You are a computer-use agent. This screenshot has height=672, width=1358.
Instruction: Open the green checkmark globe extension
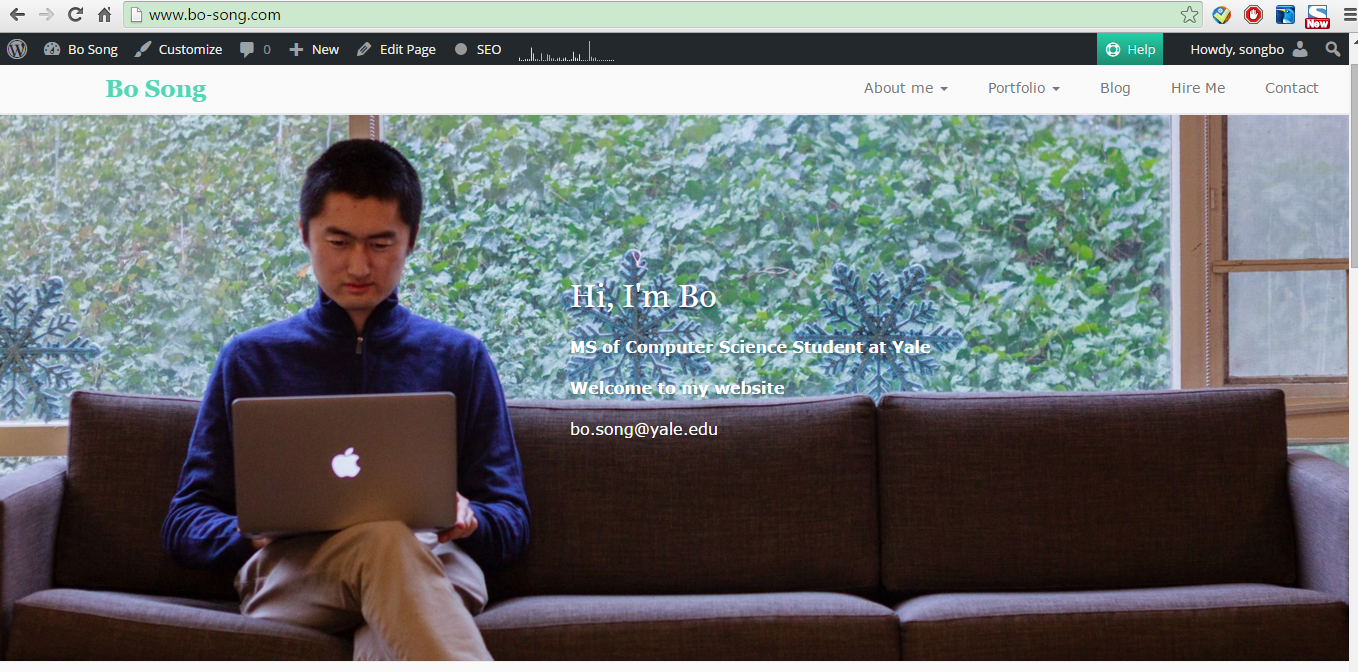coord(1221,15)
